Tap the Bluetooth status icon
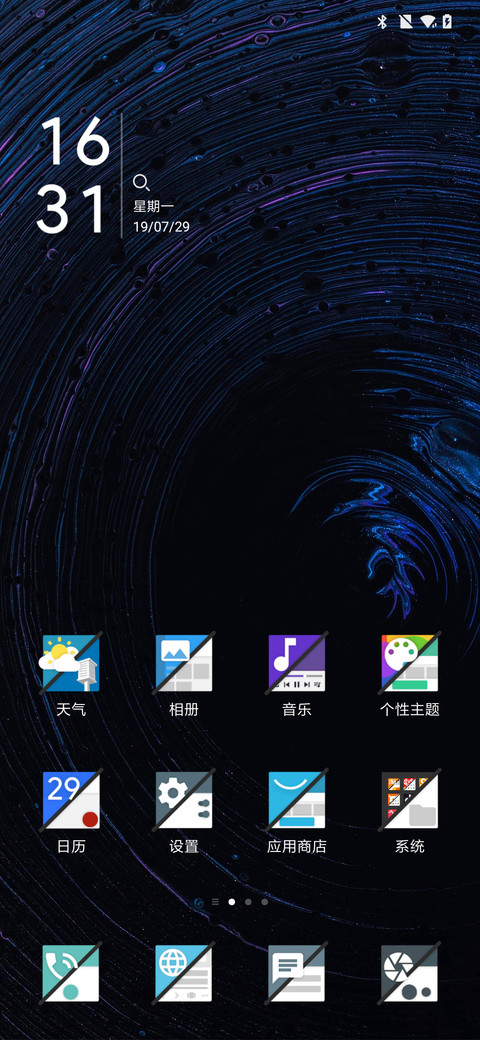This screenshot has width=480, height=1040. pyautogui.click(x=382, y=22)
